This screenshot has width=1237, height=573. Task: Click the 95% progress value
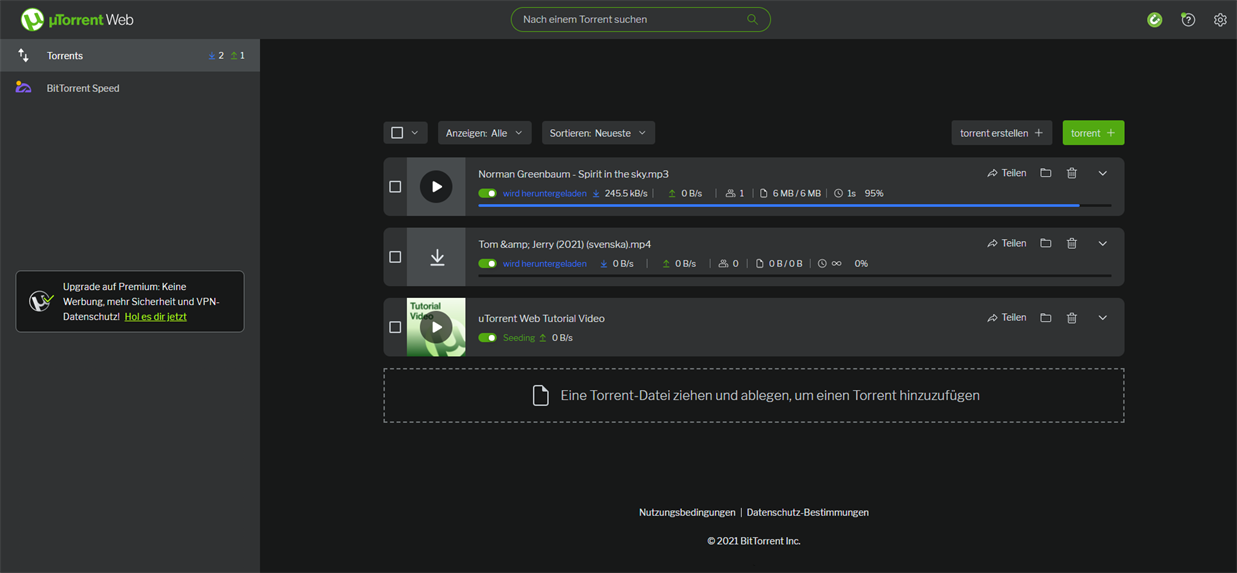click(874, 193)
